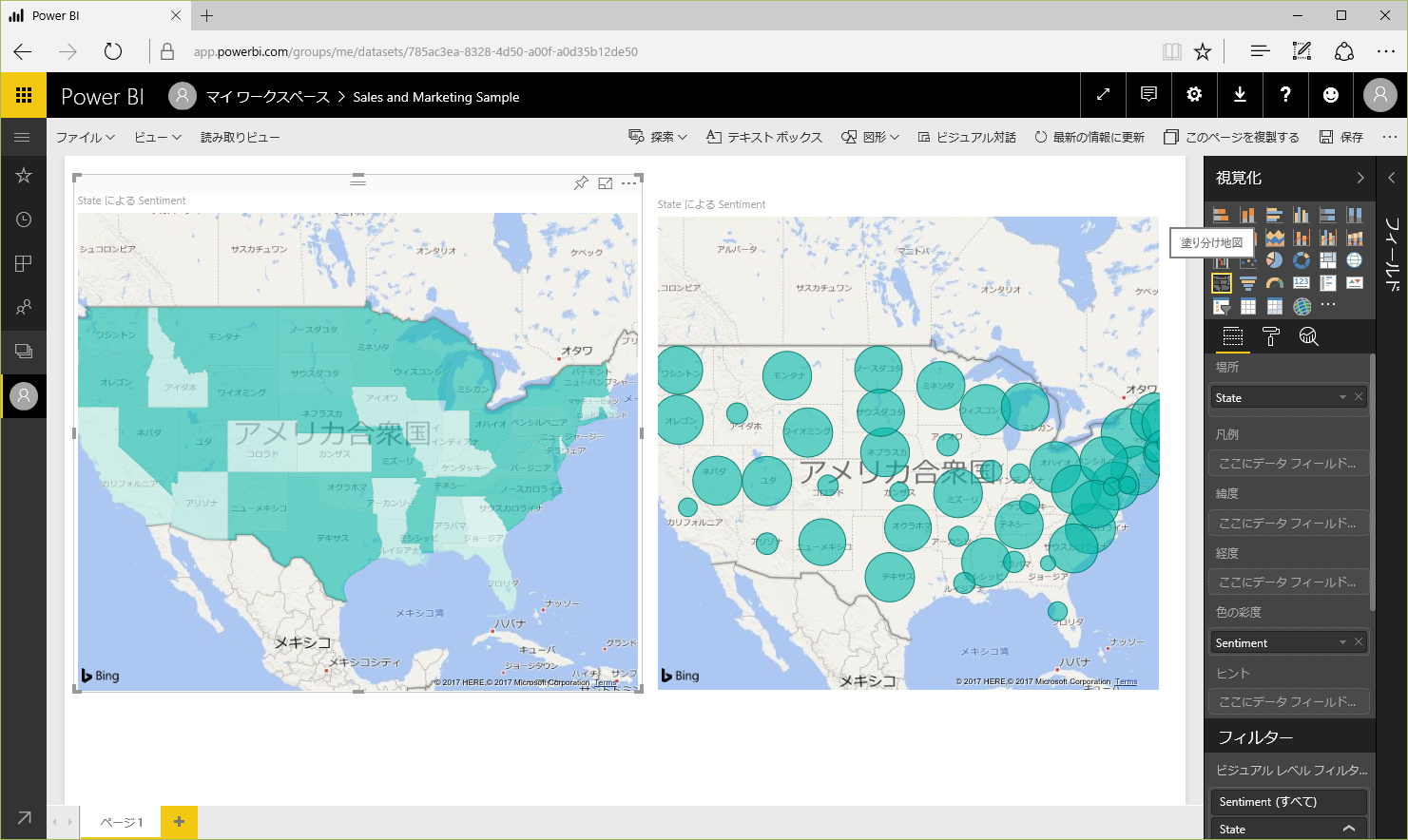Open Recent in the left sidebar
Image resolution: width=1408 pixels, height=840 pixels.
pyautogui.click(x=24, y=220)
